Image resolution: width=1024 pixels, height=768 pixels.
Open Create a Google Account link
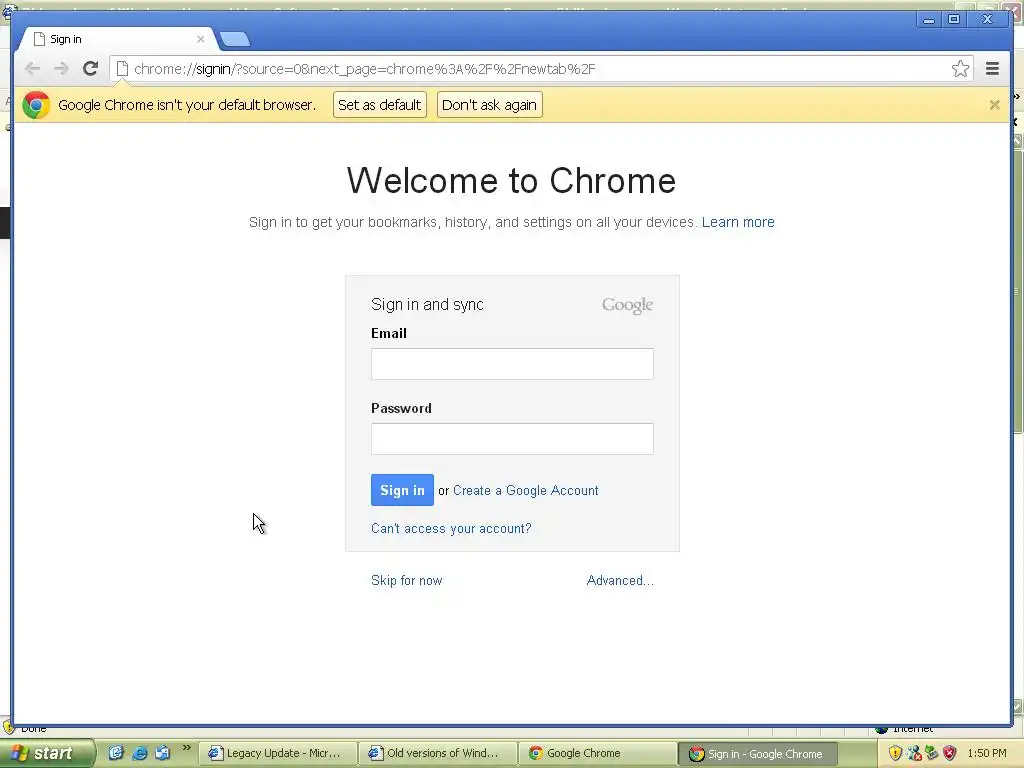coord(526,490)
